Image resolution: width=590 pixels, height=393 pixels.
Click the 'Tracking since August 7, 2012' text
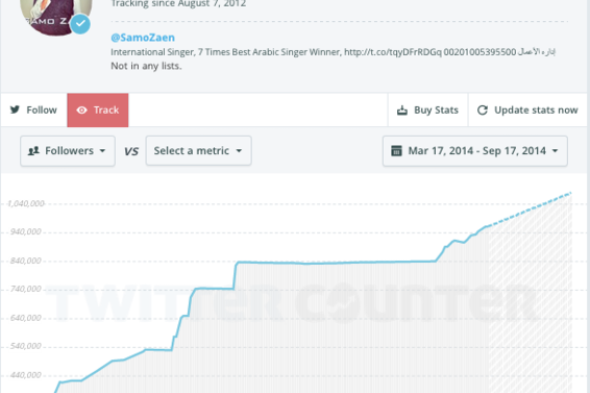click(x=178, y=4)
